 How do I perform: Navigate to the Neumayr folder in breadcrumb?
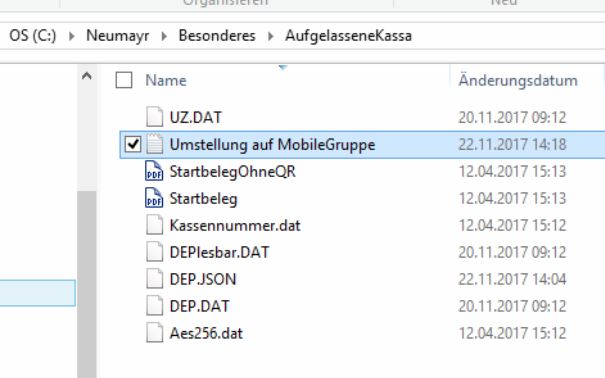118,35
